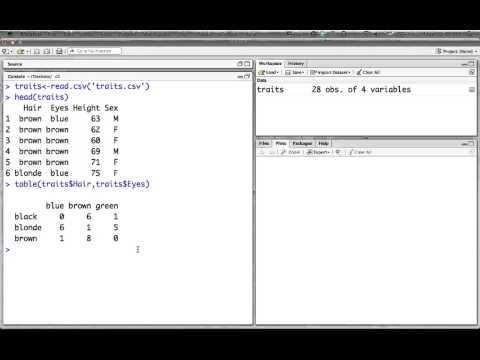Screen dimensions: 480x360
Task: Click the remove current plot icon
Action: [338, 152]
